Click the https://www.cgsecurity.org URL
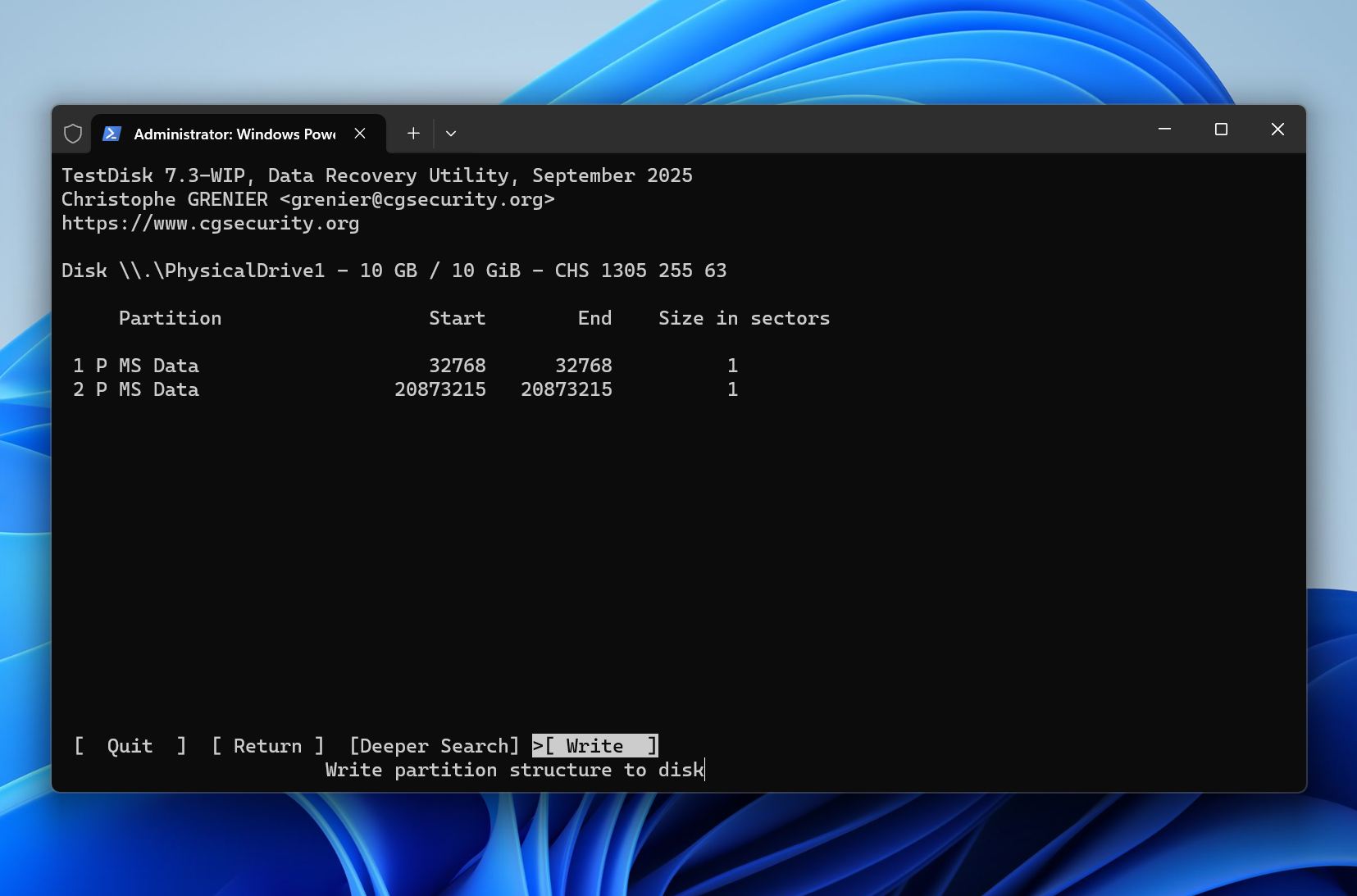 point(211,223)
